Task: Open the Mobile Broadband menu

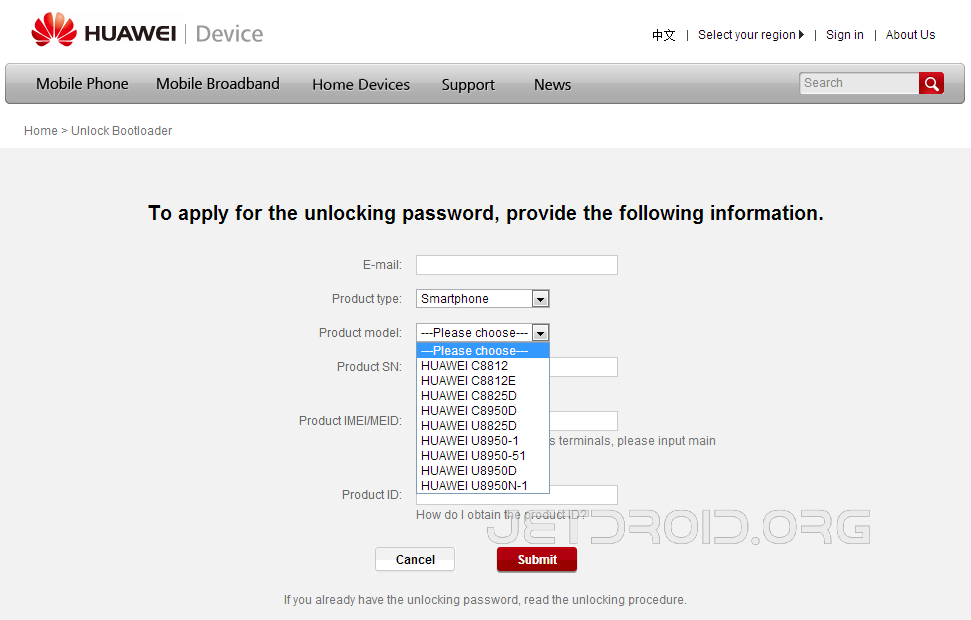Action: click(x=218, y=84)
